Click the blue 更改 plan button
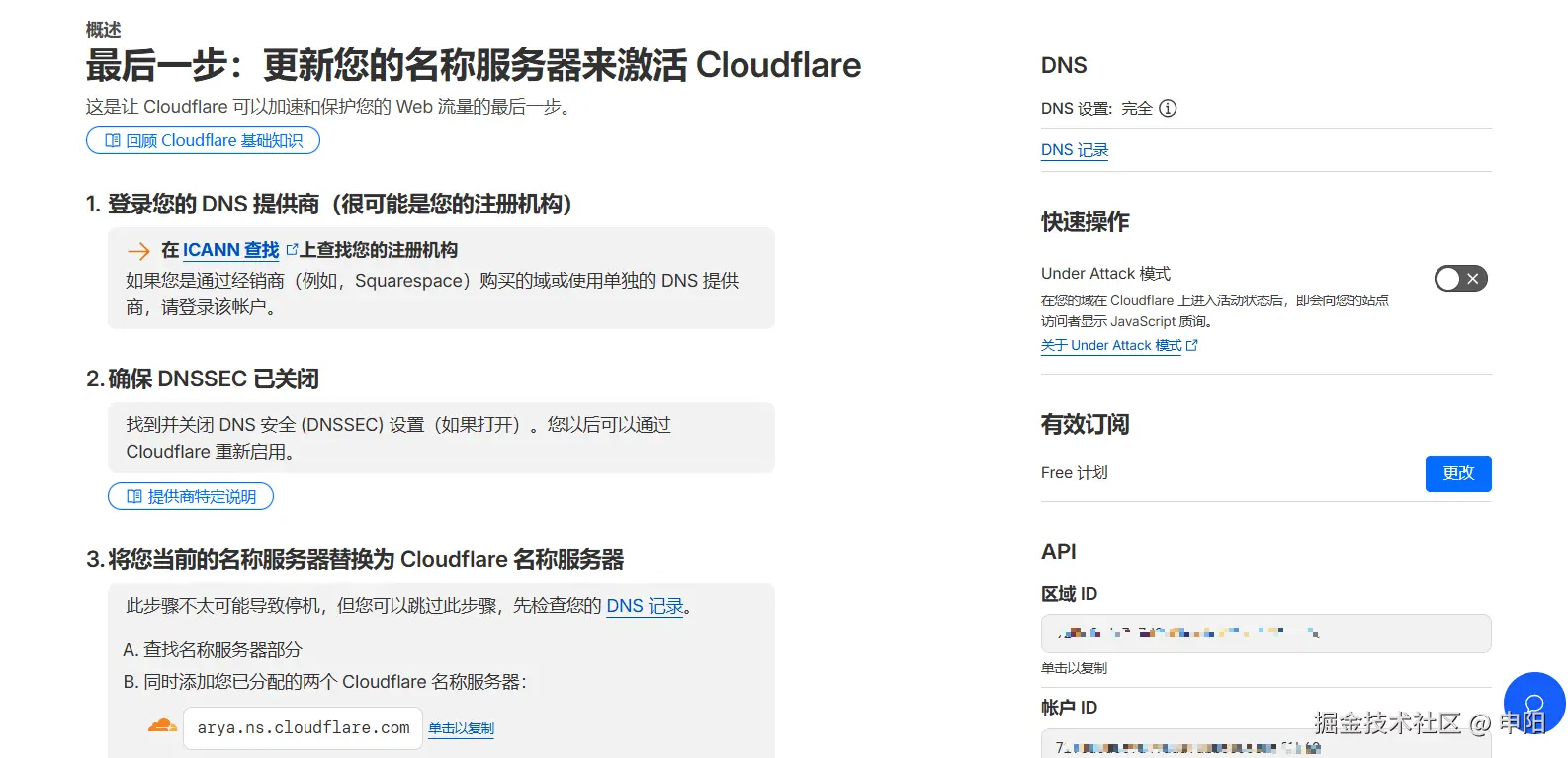Viewport: 1568px width, 758px height. [1458, 473]
